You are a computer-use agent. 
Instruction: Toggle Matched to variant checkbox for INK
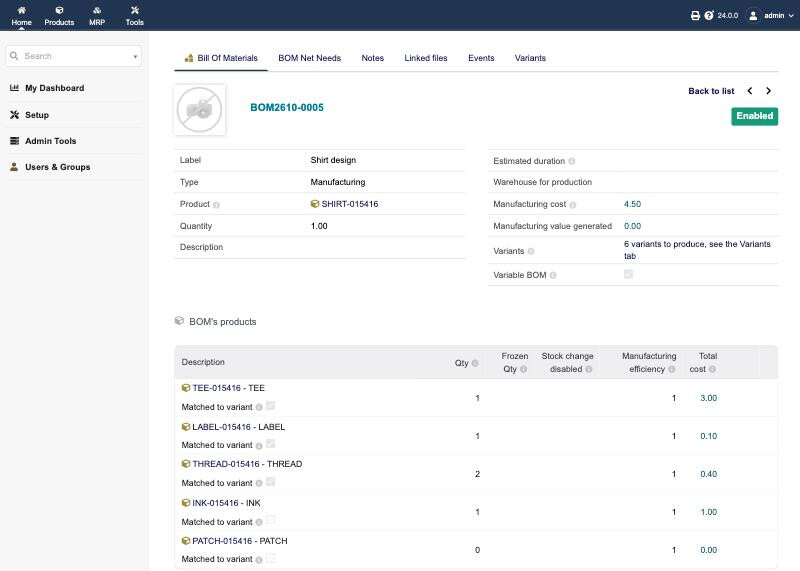pyautogui.click(x=270, y=520)
